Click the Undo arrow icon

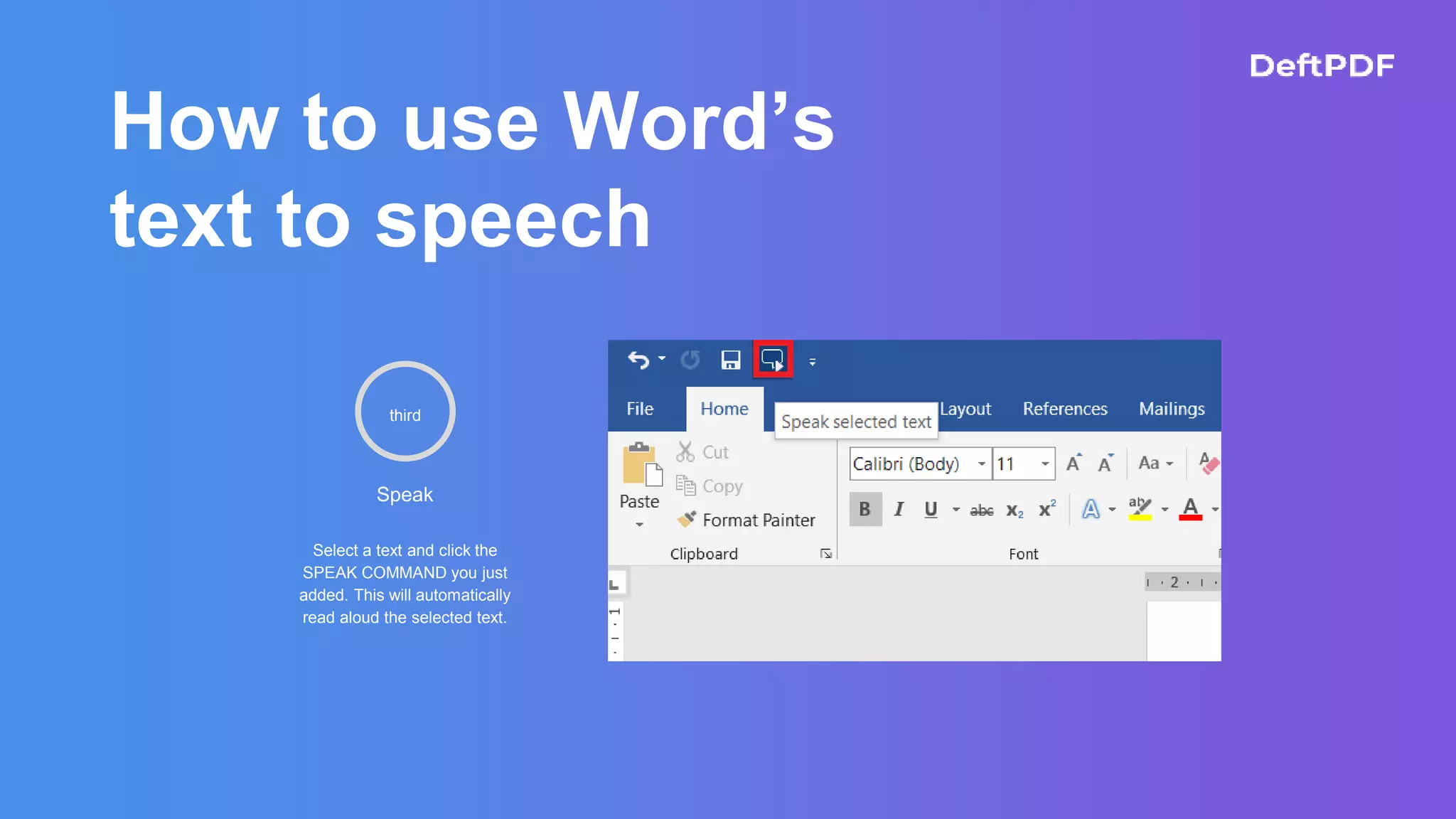click(638, 360)
